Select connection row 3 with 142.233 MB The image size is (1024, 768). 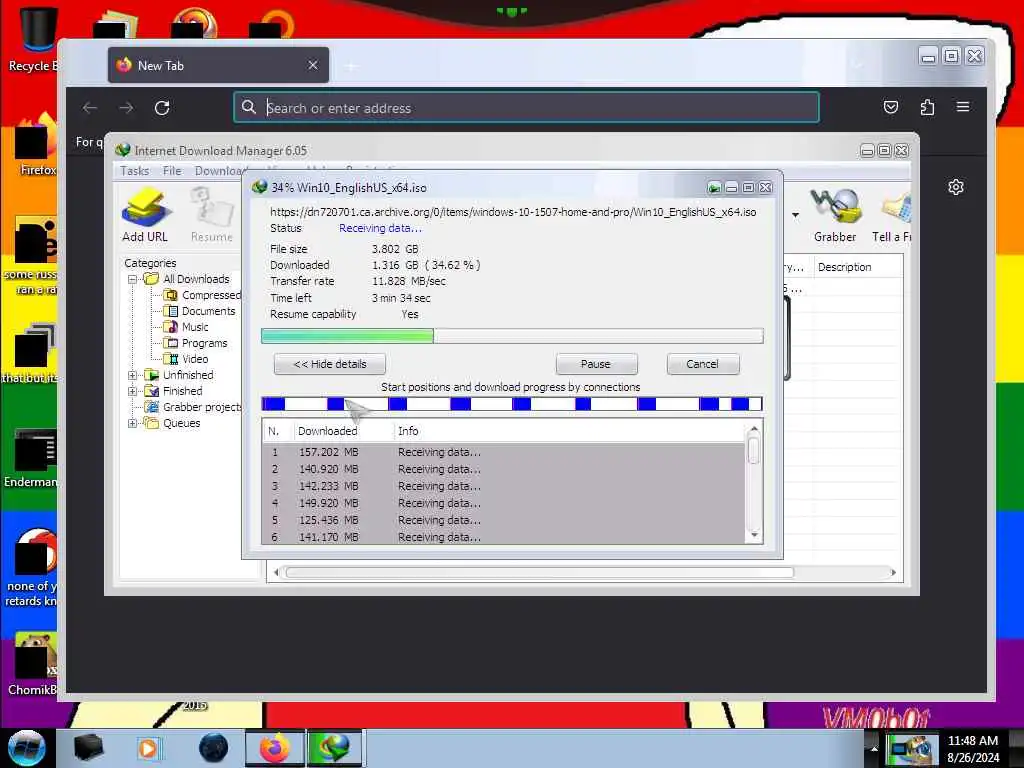pyautogui.click(x=504, y=486)
